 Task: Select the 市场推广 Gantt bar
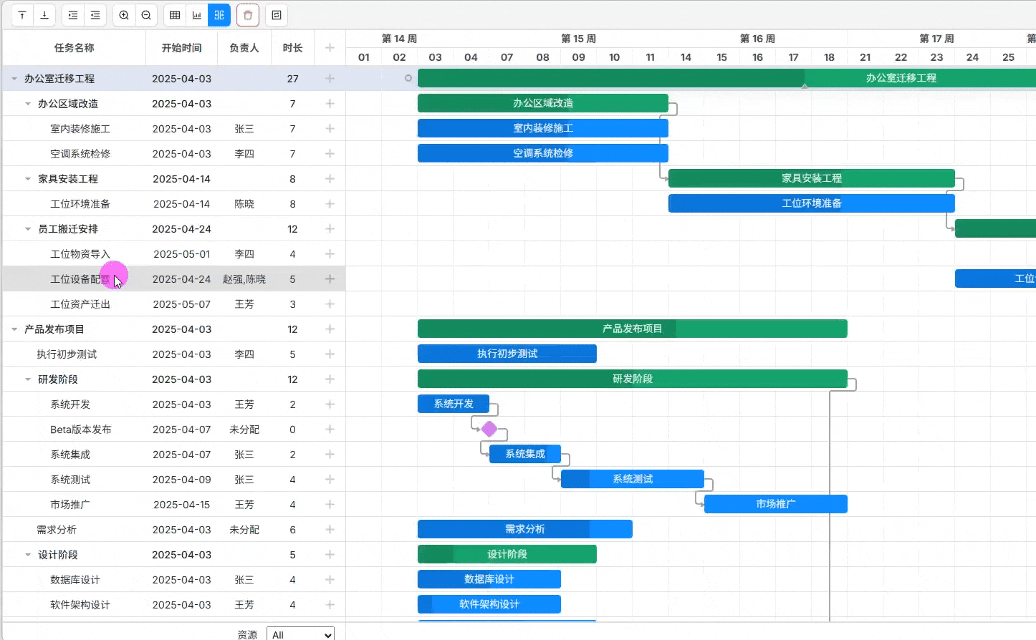pyautogui.click(x=776, y=504)
